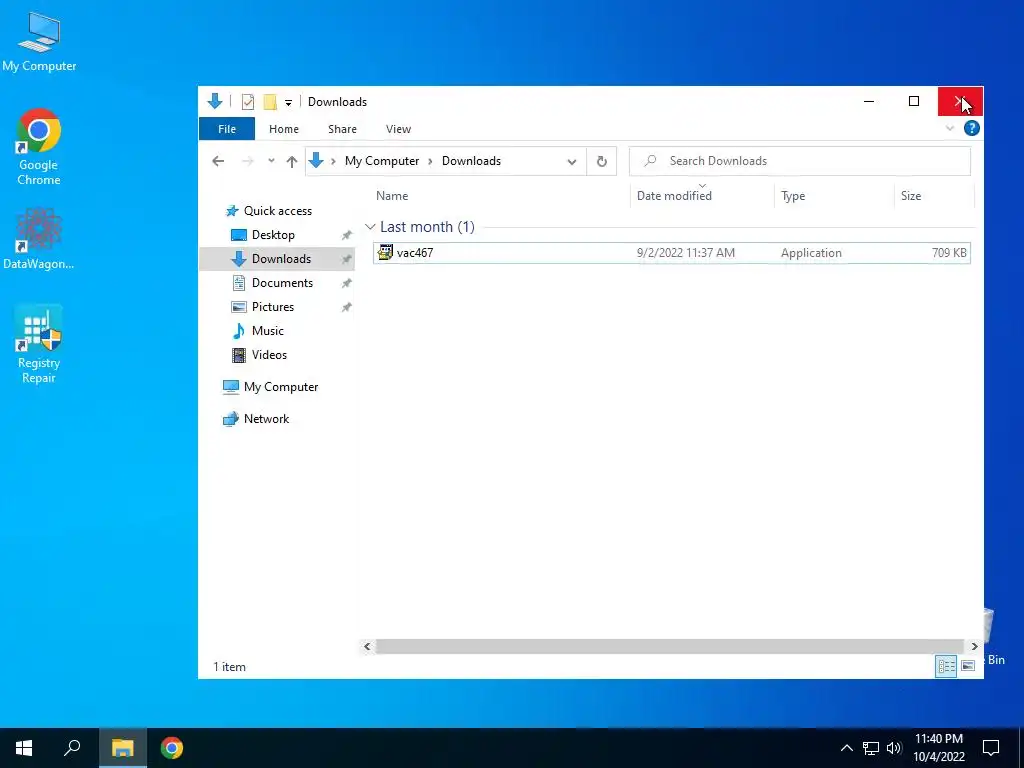Screen dimensions: 1024x768
Task: Open the Home ribbon tab
Action: 283,129
